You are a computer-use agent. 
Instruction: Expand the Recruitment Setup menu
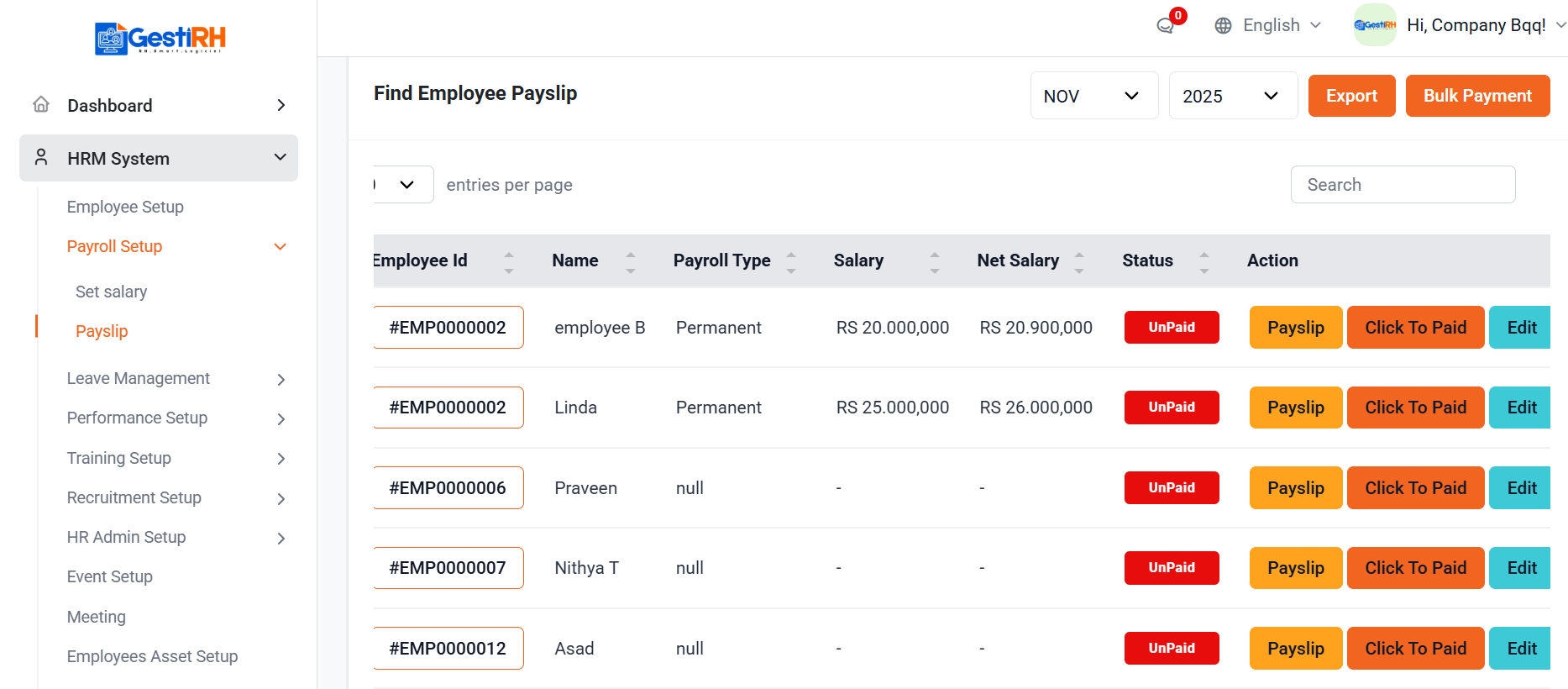[281, 498]
